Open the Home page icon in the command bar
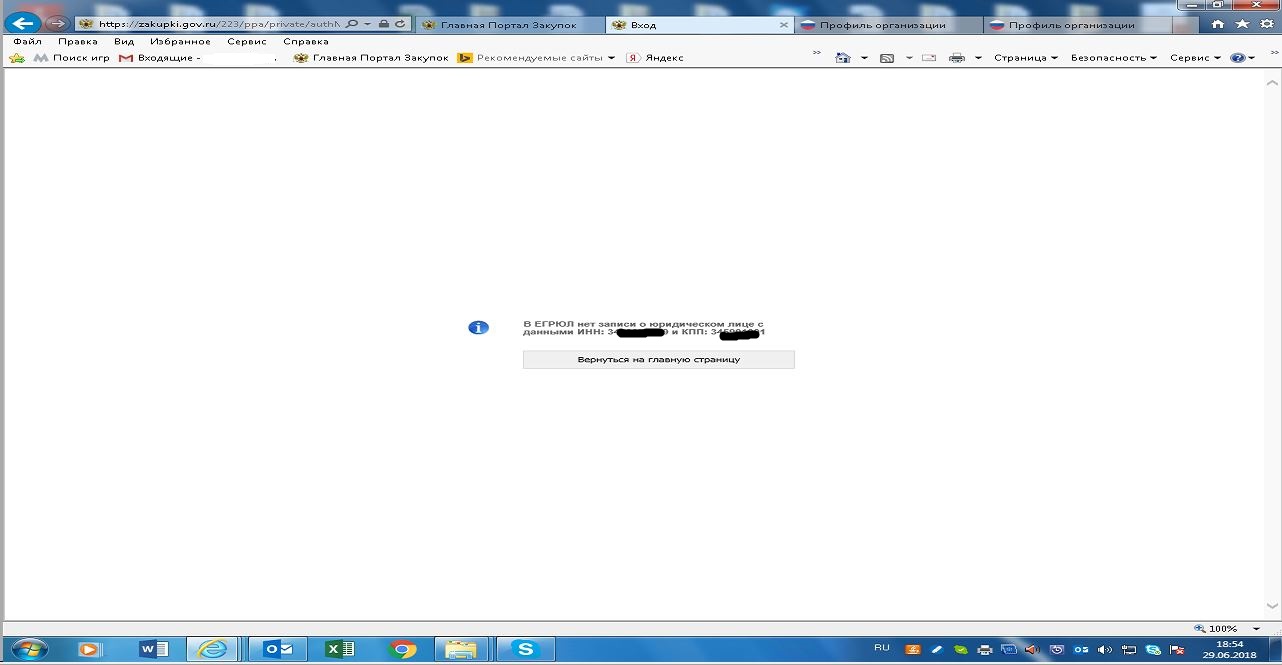Screen dimensions: 1282x665 [x=843, y=58]
